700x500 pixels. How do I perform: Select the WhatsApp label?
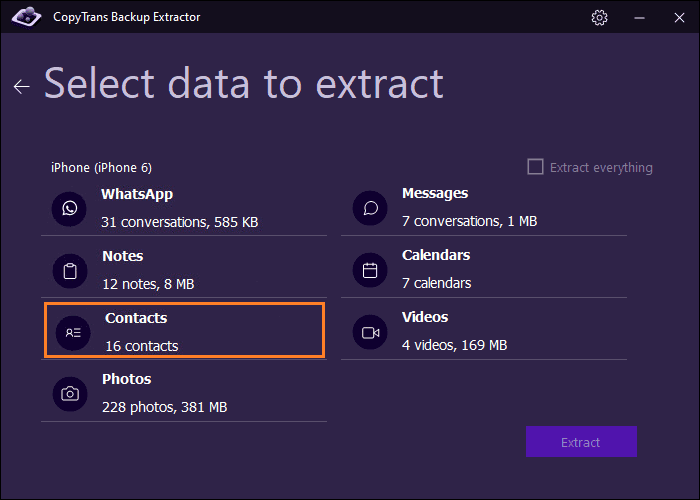click(x=137, y=194)
